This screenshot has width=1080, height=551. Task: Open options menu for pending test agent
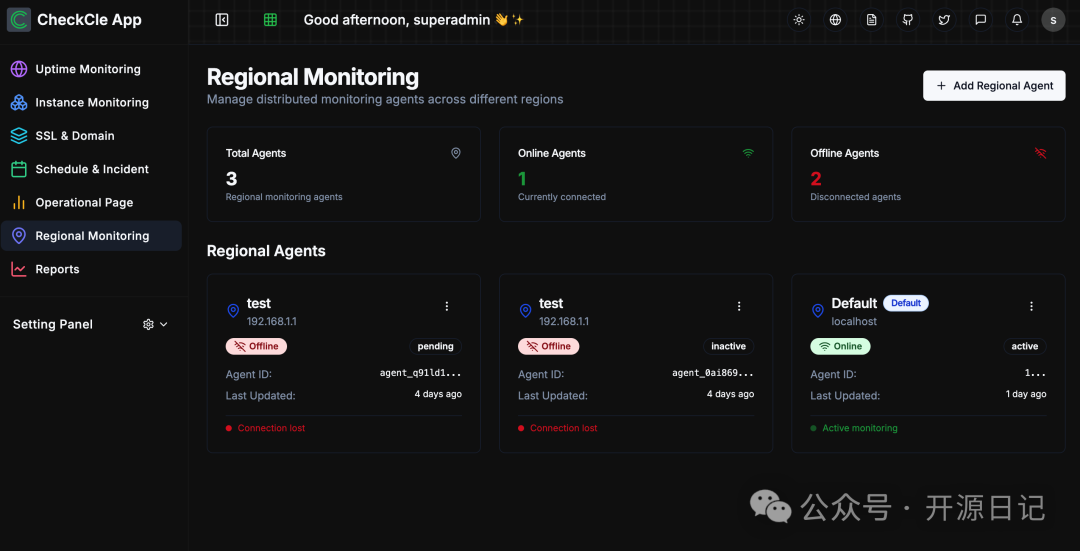click(447, 306)
